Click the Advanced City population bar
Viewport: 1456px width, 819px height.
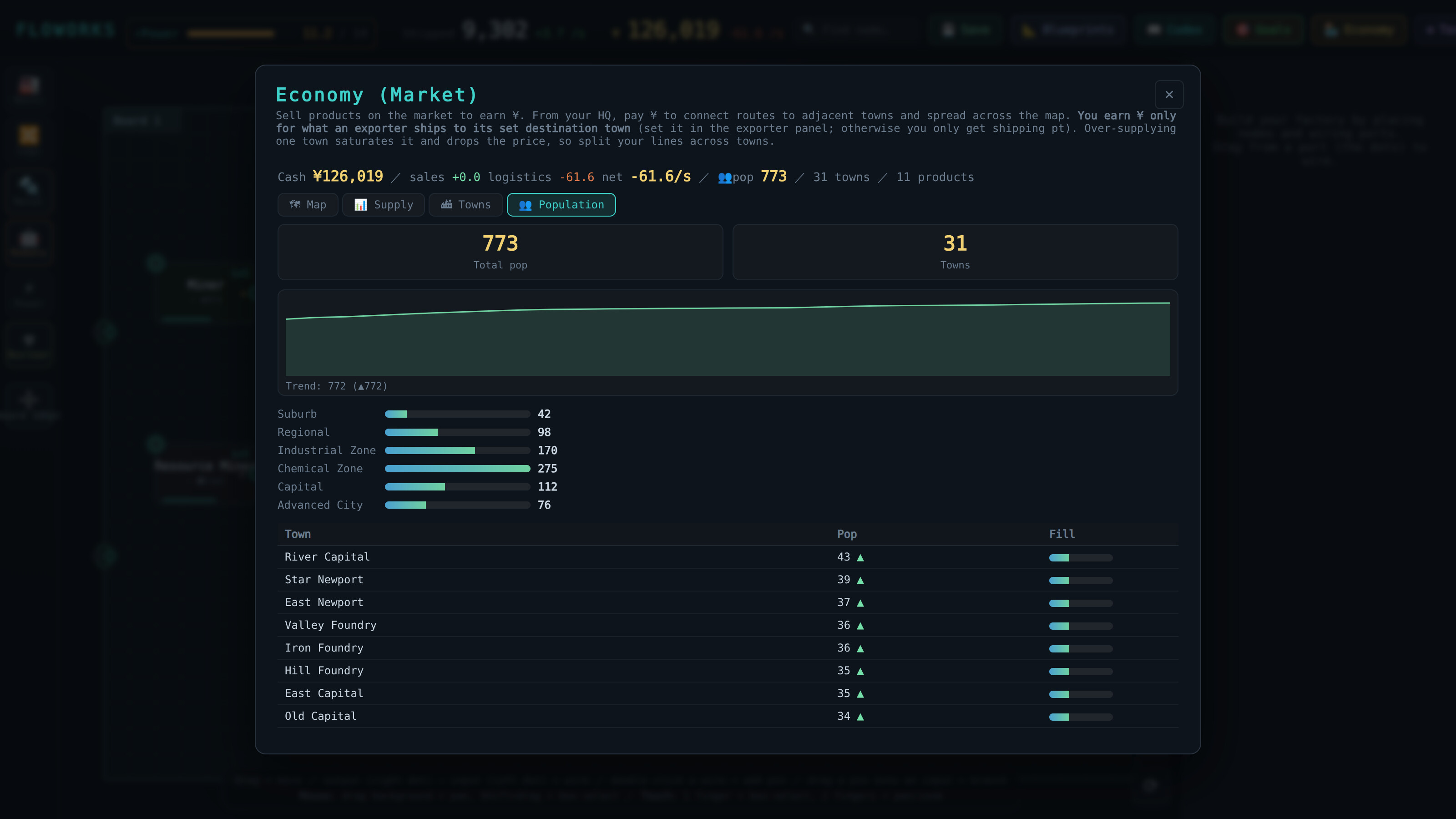click(x=457, y=506)
